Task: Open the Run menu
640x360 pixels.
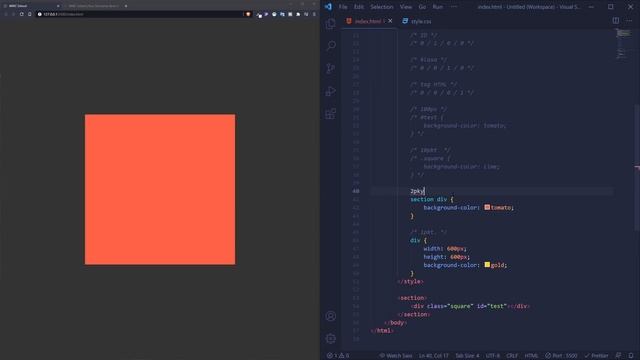Action: [x=438, y=7]
